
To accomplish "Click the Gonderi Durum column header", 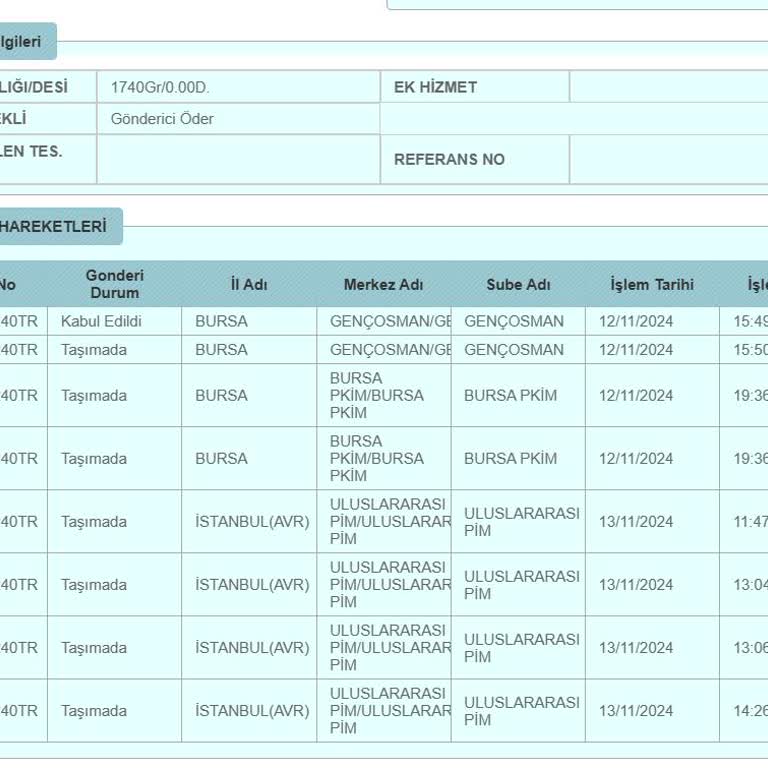I will pos(114,284).
